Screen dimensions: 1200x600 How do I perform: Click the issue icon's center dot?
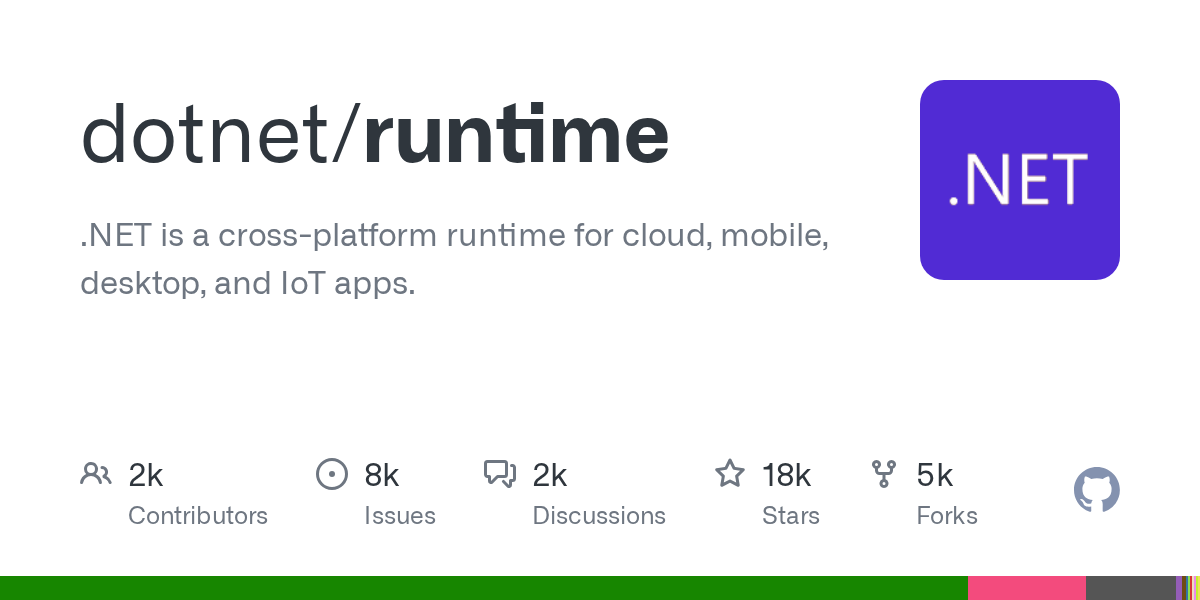pyautogui.click(x=332, y=474)
